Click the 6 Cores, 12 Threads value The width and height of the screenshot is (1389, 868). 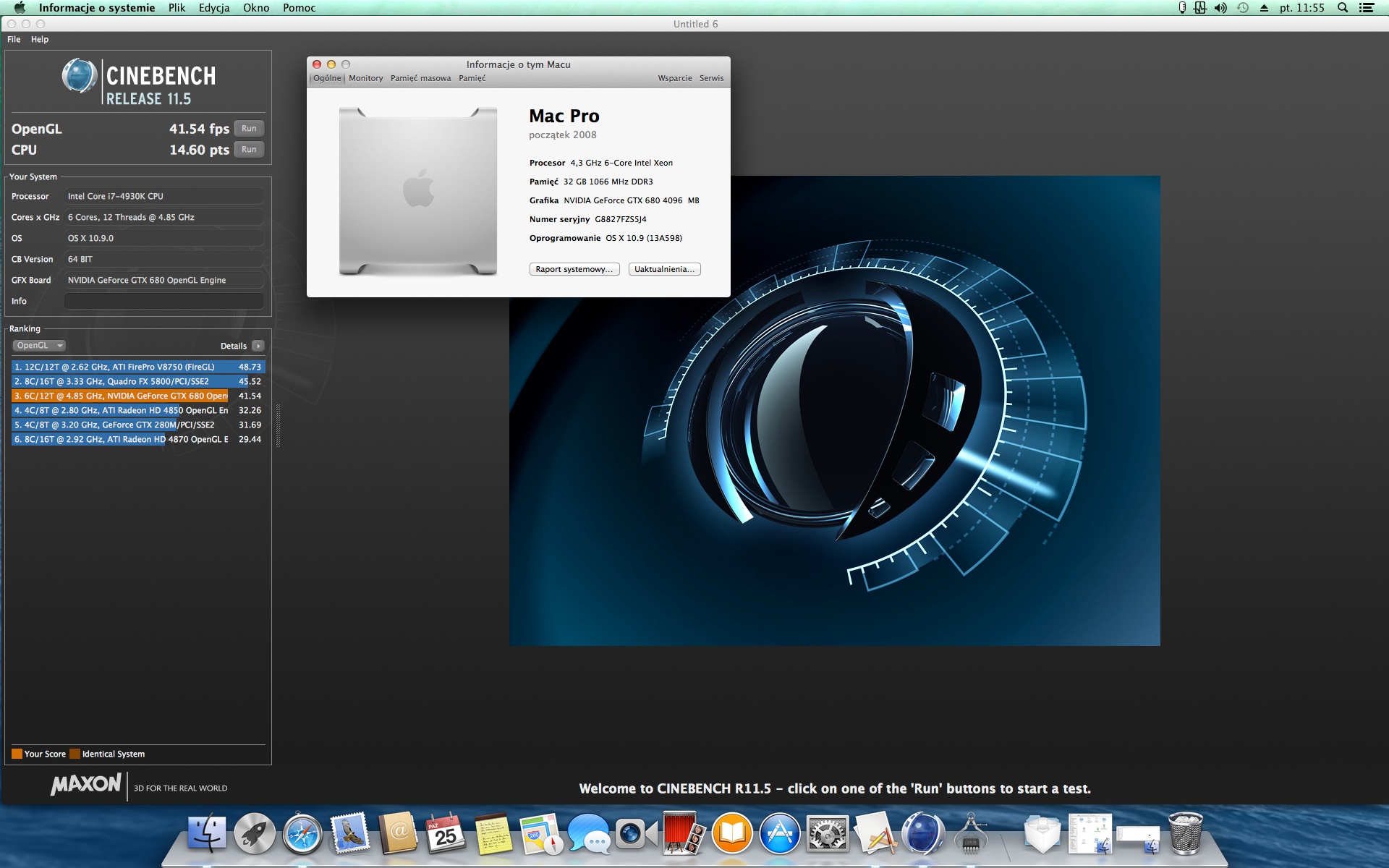pos(164,217)
